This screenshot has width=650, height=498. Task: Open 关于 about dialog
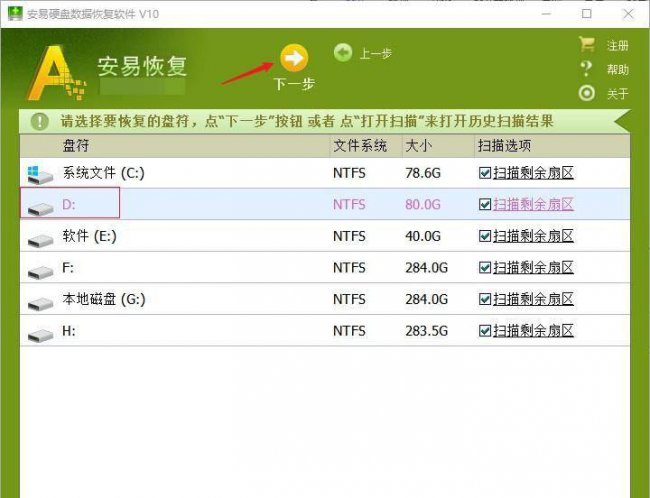point(618,93)
